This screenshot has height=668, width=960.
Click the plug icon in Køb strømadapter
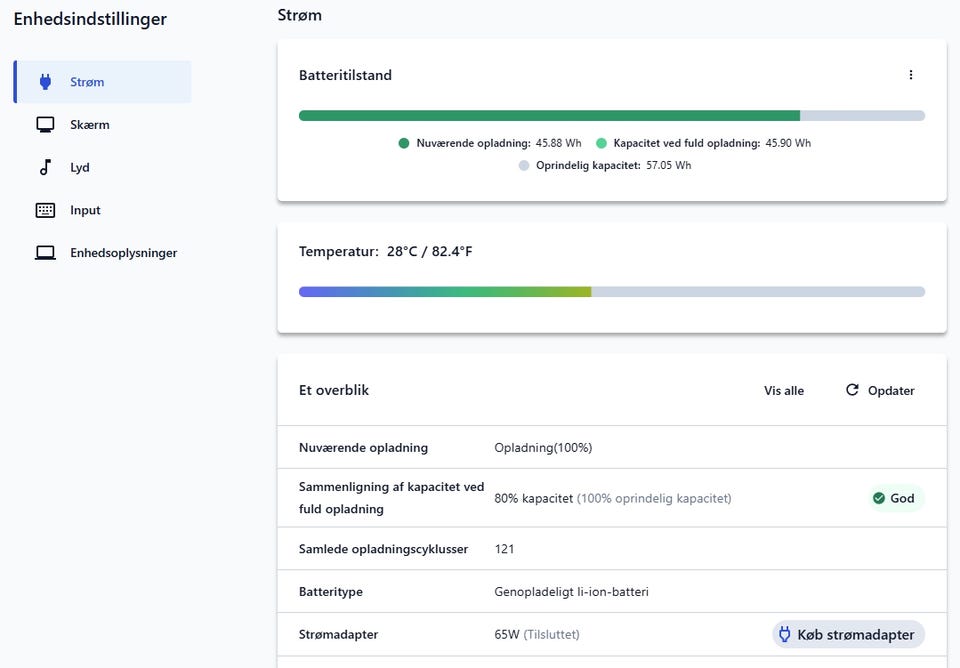[x=785, y=634]
